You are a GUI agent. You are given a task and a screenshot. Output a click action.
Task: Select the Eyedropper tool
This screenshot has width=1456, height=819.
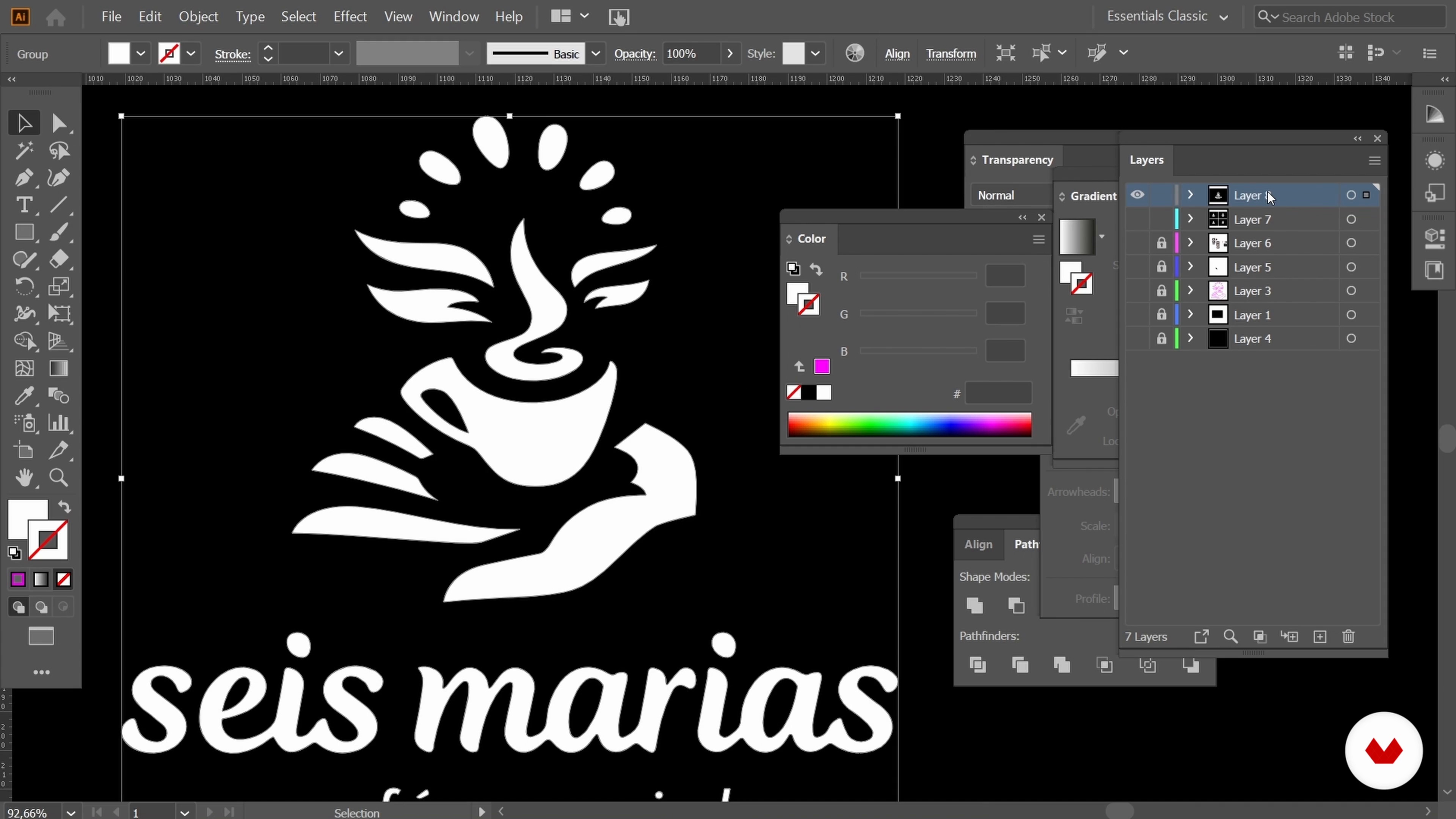point(24,395)
